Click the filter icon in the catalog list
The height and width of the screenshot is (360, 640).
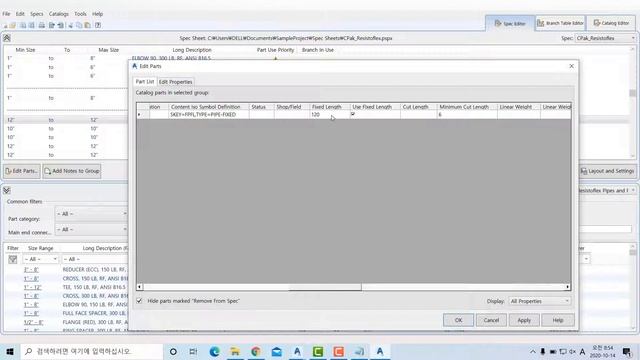[13, 259]
